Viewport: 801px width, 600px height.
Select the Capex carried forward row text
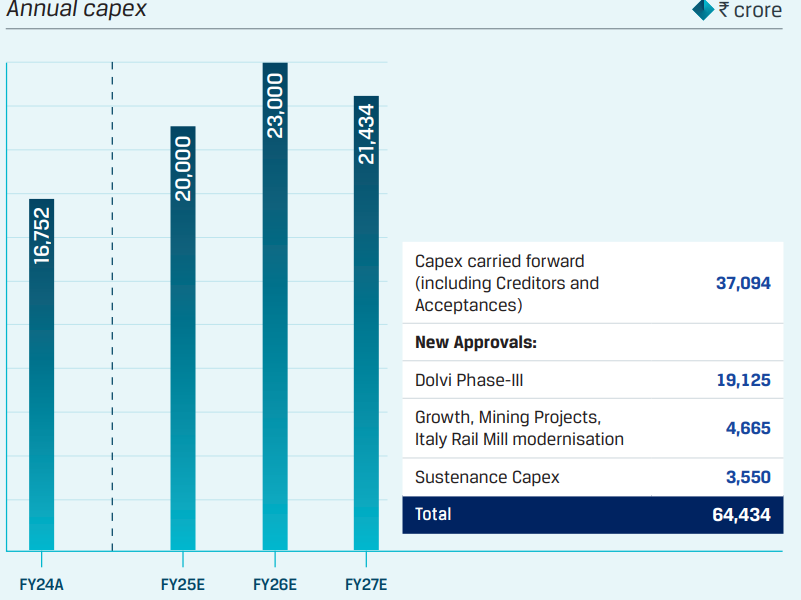(x=506, y=283)
